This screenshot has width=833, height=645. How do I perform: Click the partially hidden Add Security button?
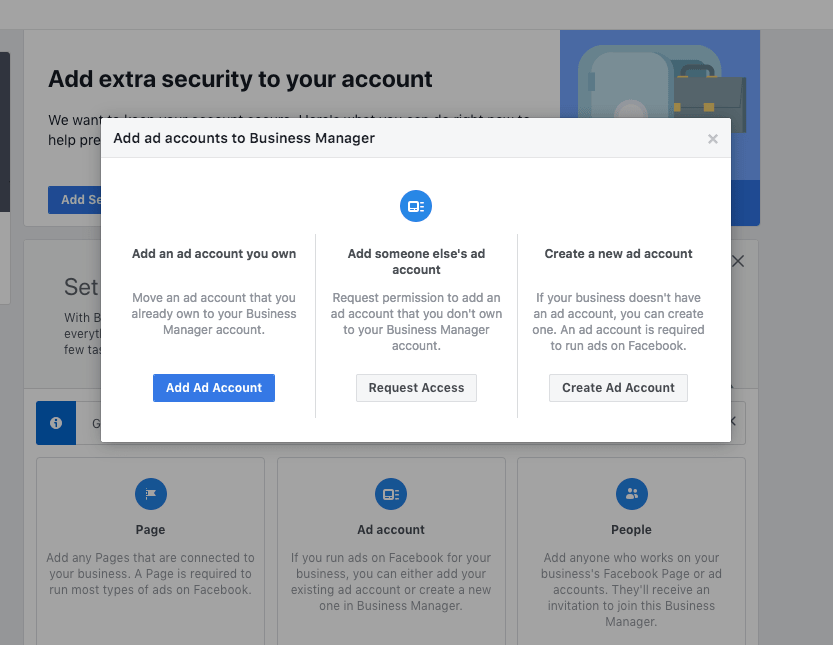point(74,200)
